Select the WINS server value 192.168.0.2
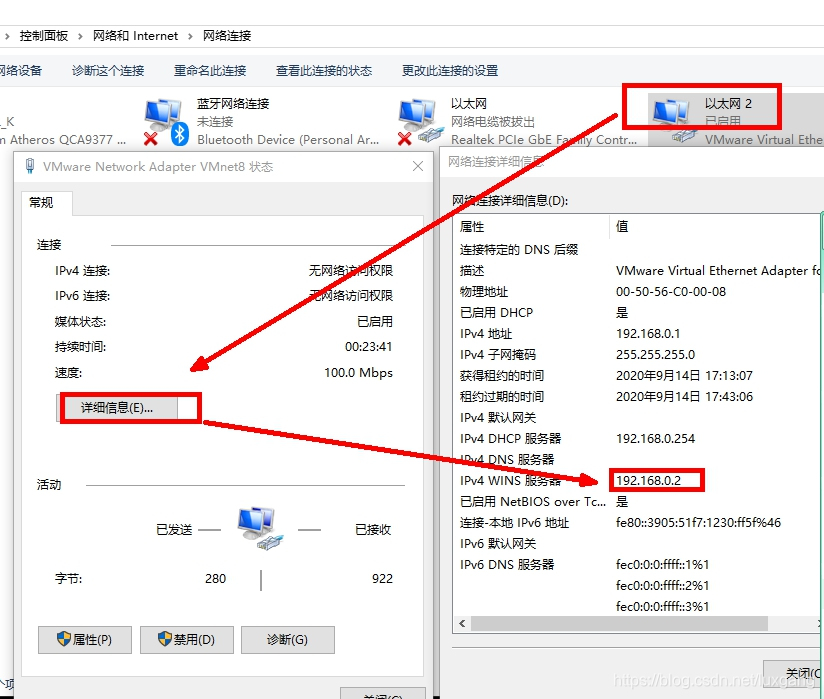Image resolution: width=824 pixels, height=699 pixels. point(648,481)
